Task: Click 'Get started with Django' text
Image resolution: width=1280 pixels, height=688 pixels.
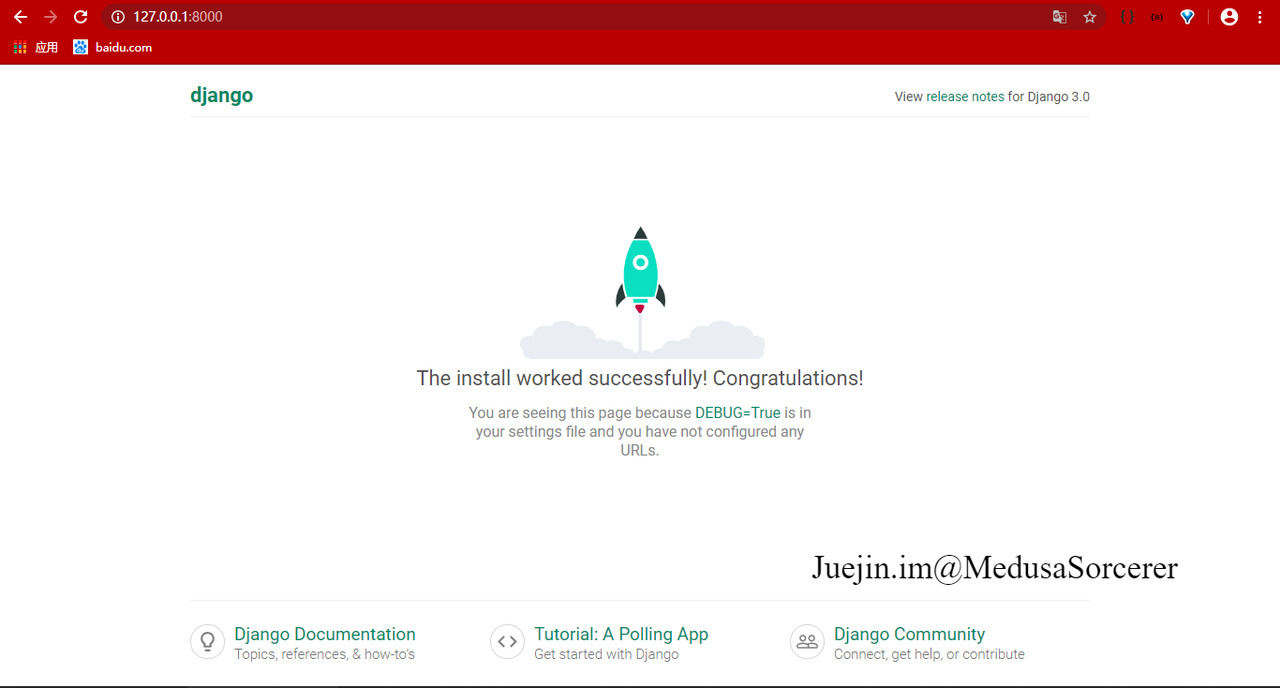Action: (x=606, y=654)
